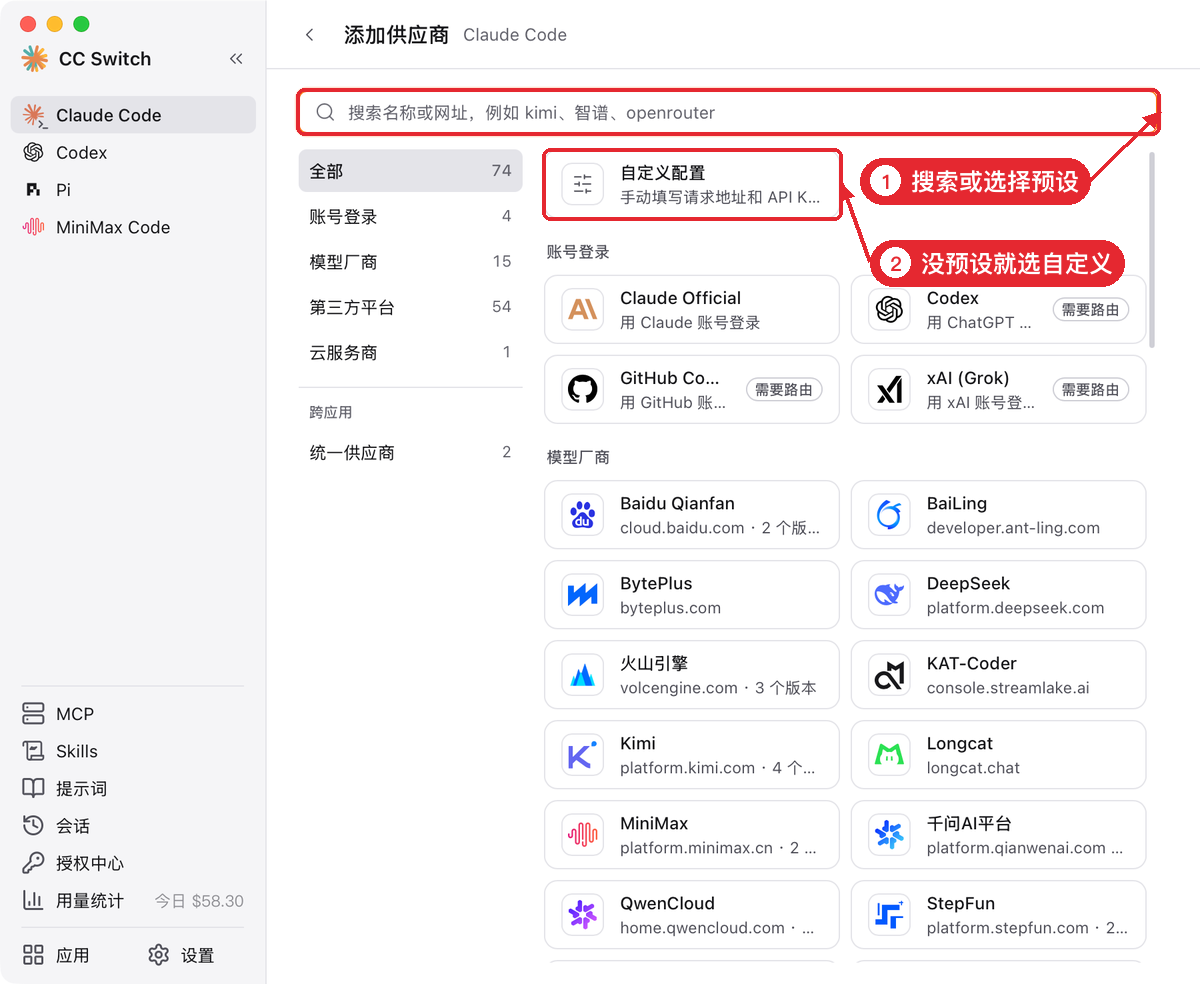The height and width of the screenshot is (984, 1200).
Task: Click the Codex OpenAI logo in provider card
Action: [889, 310]
